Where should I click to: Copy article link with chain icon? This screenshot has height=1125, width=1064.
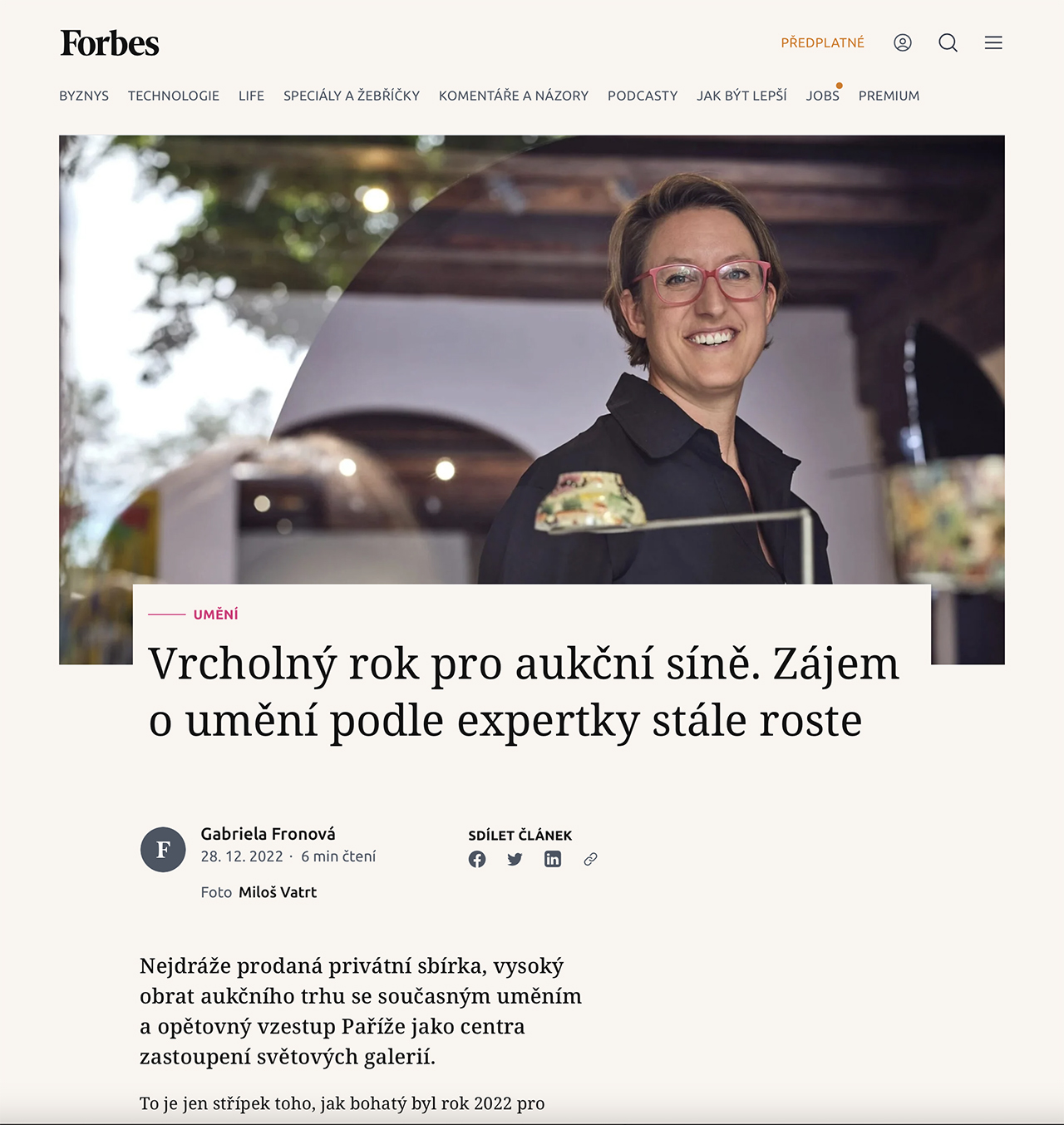(590, 859)
